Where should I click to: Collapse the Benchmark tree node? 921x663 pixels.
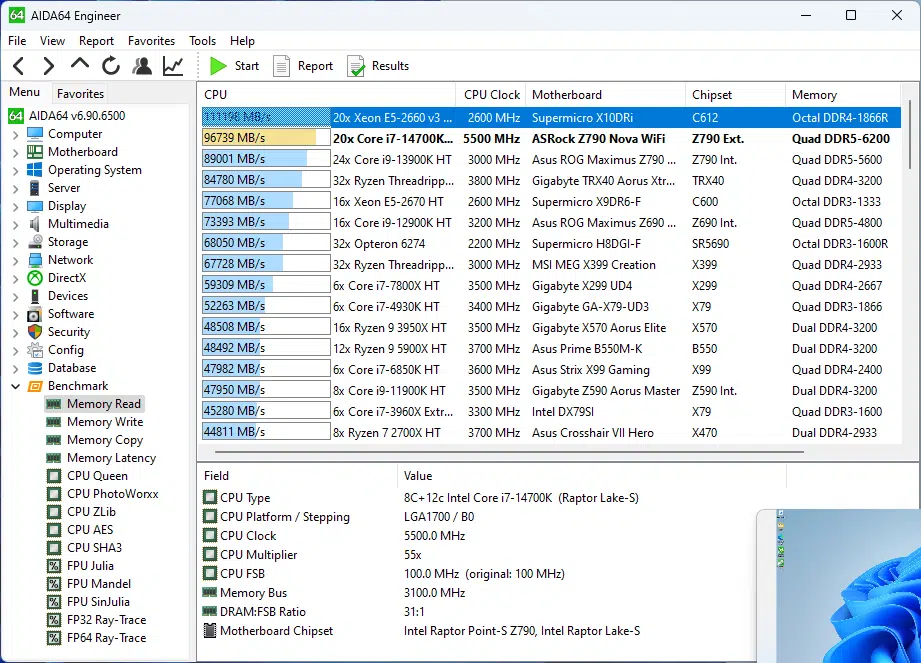coord(15,386)
